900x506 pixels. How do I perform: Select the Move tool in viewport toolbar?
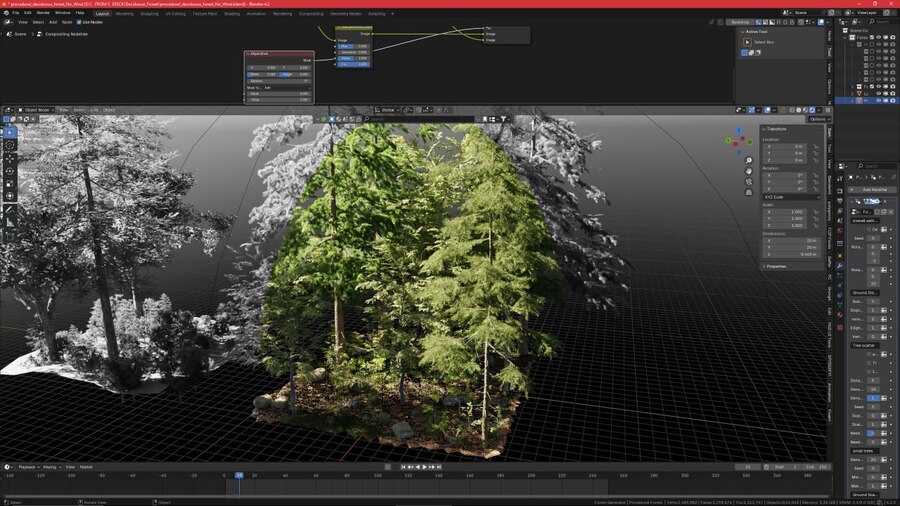click(11, 157)
